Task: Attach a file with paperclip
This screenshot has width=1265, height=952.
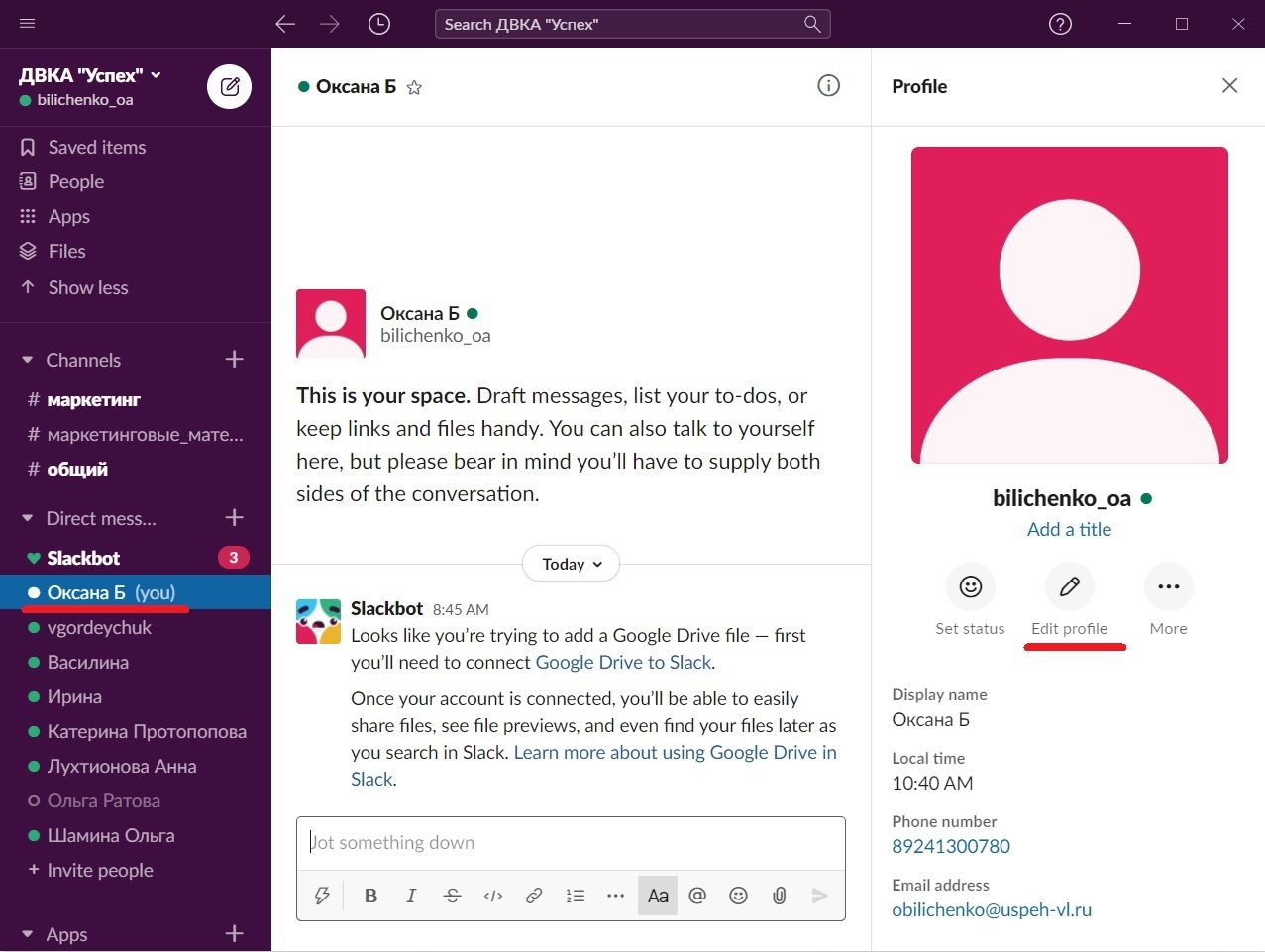Action: [x=780, y=896]
